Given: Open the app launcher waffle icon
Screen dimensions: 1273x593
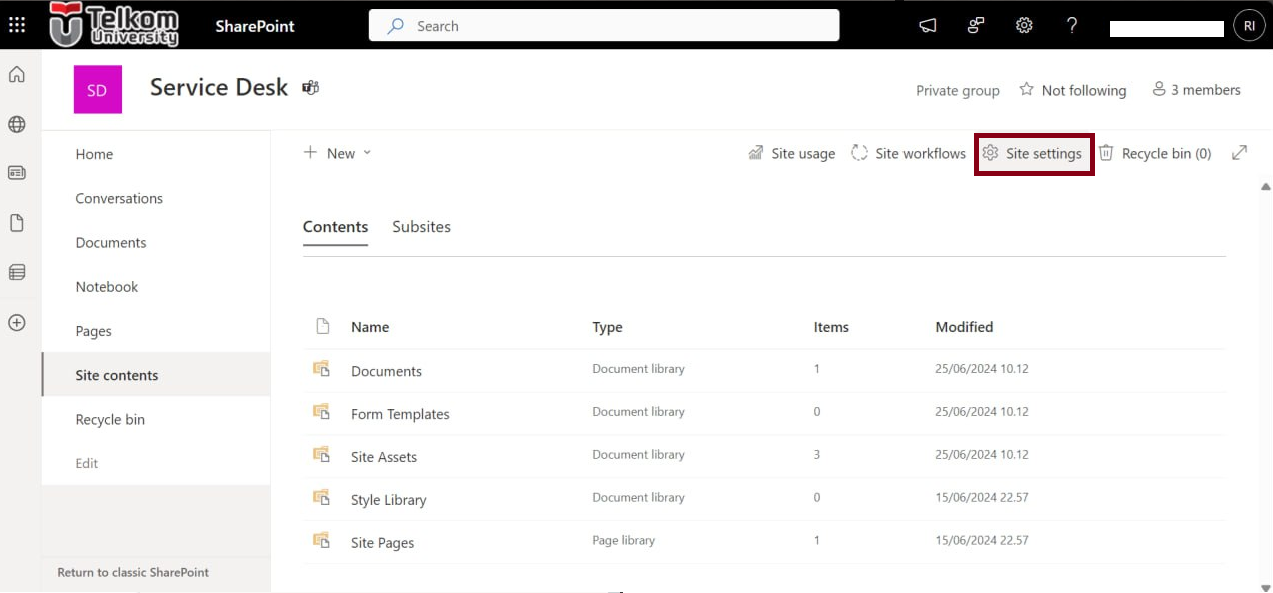Looking at the screenshot, I should click(x=17, y=25).
